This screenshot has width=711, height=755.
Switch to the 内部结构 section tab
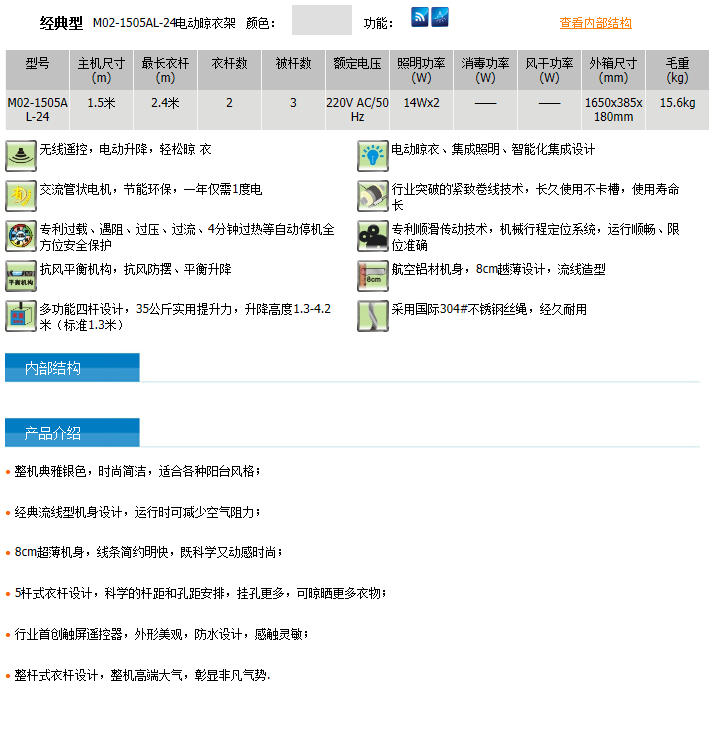[x=72, y=367]
